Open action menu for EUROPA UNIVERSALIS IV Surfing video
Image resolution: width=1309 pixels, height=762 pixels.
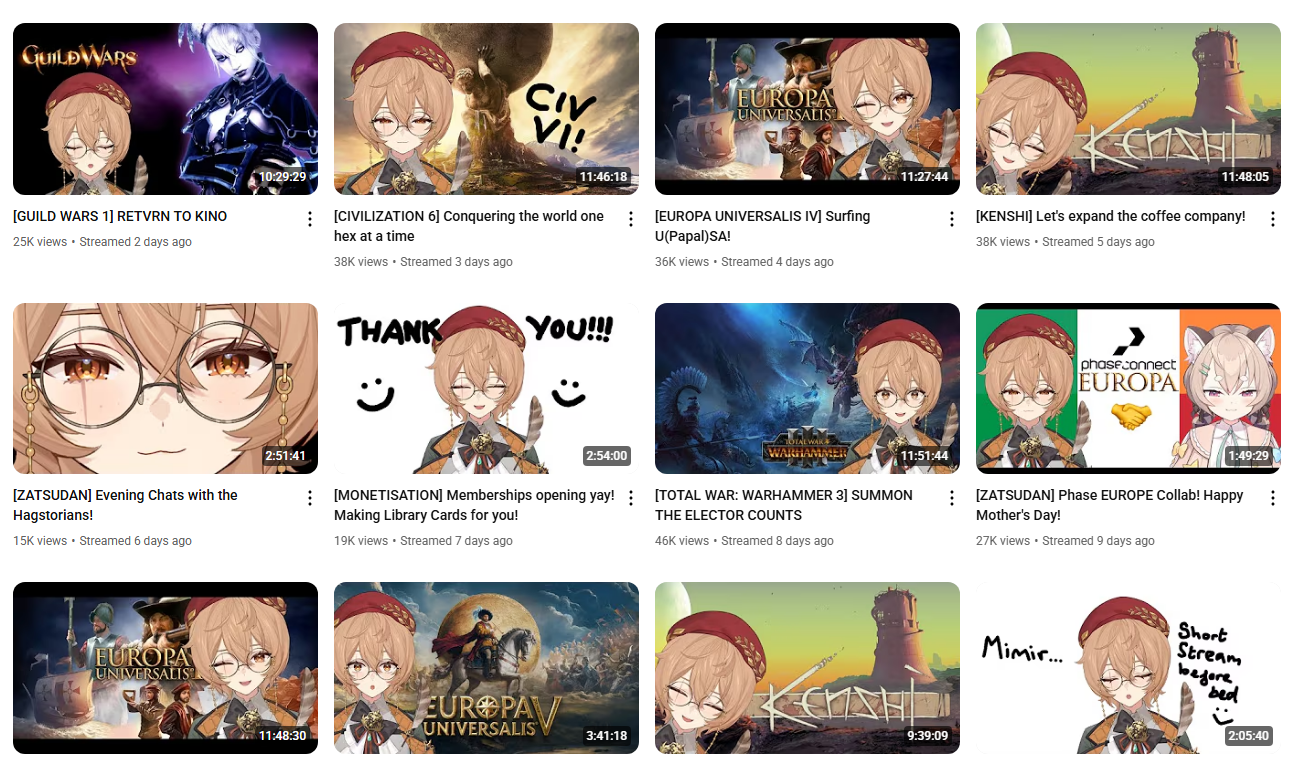pyautogui.click(x=952, y=219)
